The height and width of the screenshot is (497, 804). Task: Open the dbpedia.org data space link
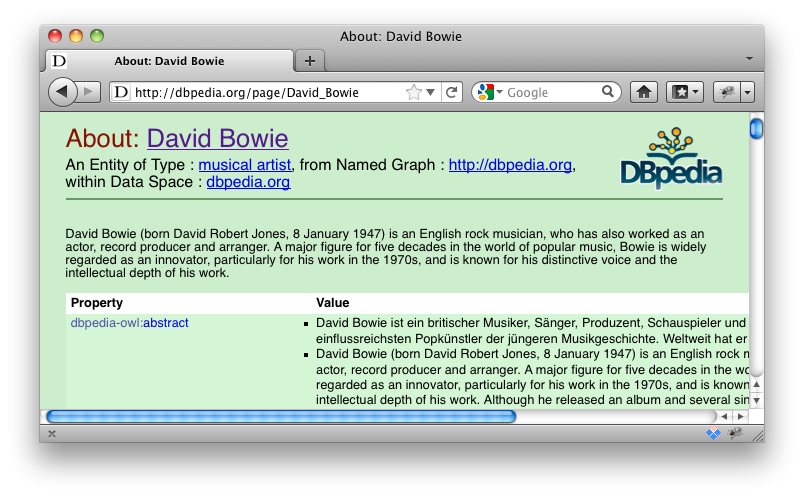[248, 182]
